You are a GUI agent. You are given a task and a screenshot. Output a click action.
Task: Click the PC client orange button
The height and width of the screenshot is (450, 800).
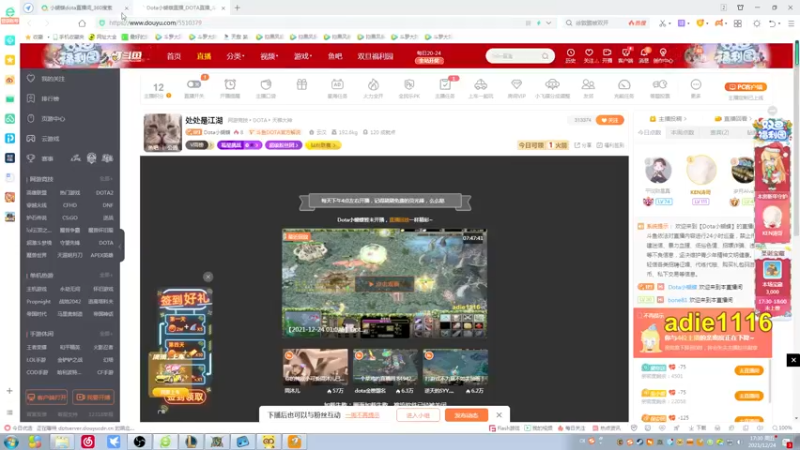pyautogui.click(x=746, y=87)
